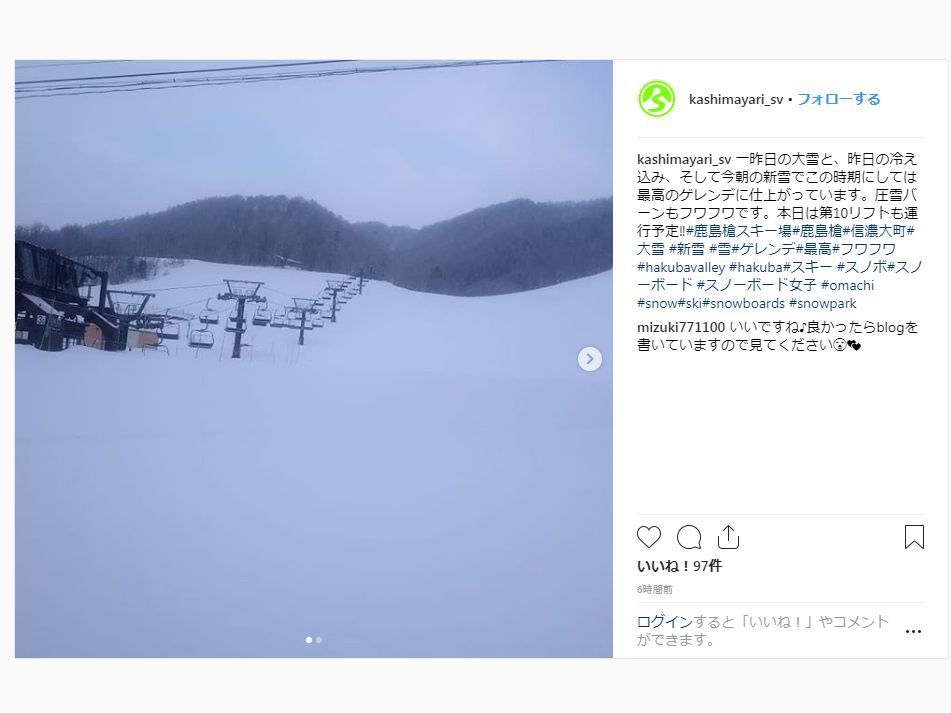
Task: Open the #snowpark hashtag
Action: tap(822, 303)
